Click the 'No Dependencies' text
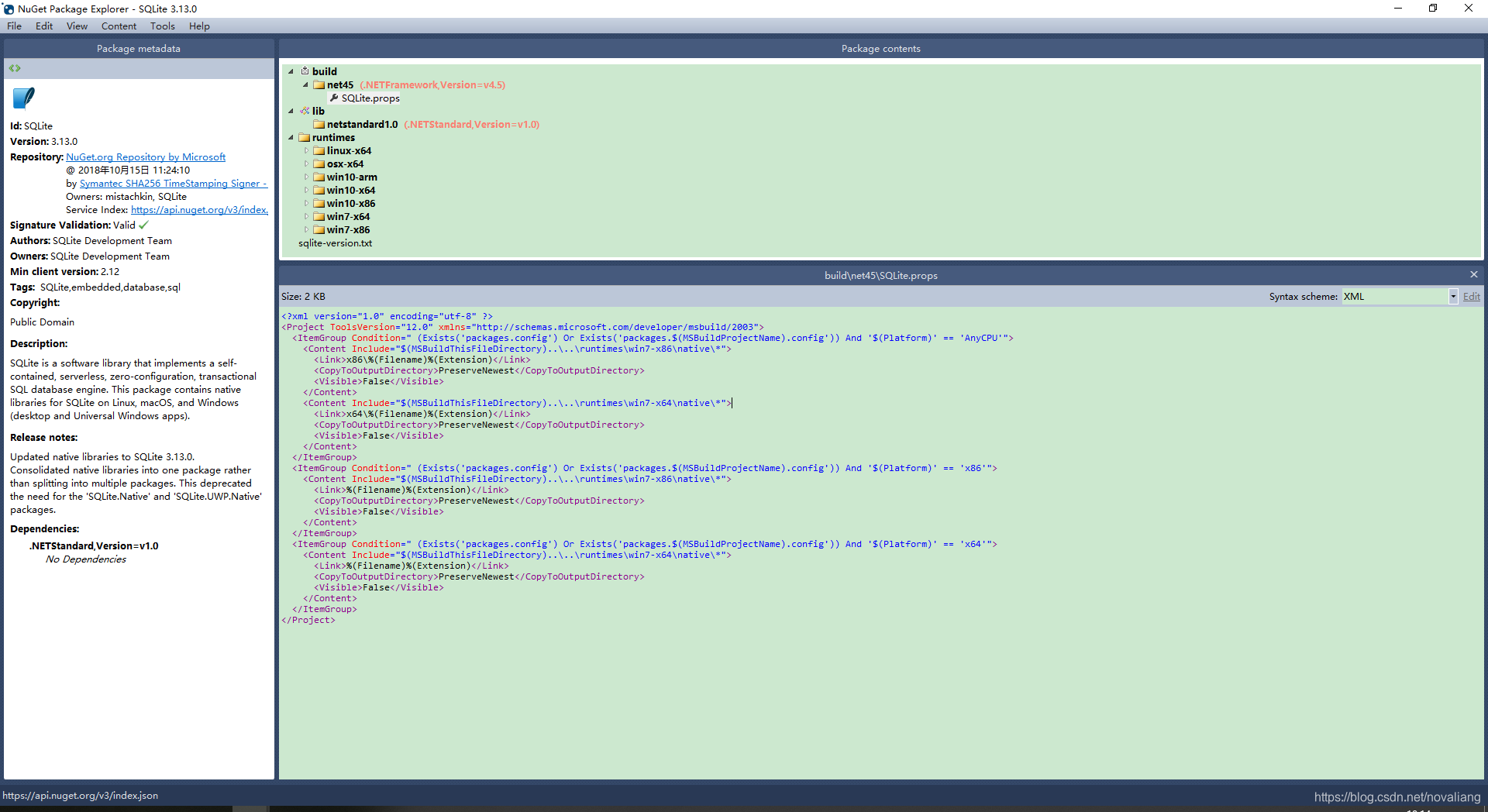Screen dimensions: 1488x812 click(85, 559)
